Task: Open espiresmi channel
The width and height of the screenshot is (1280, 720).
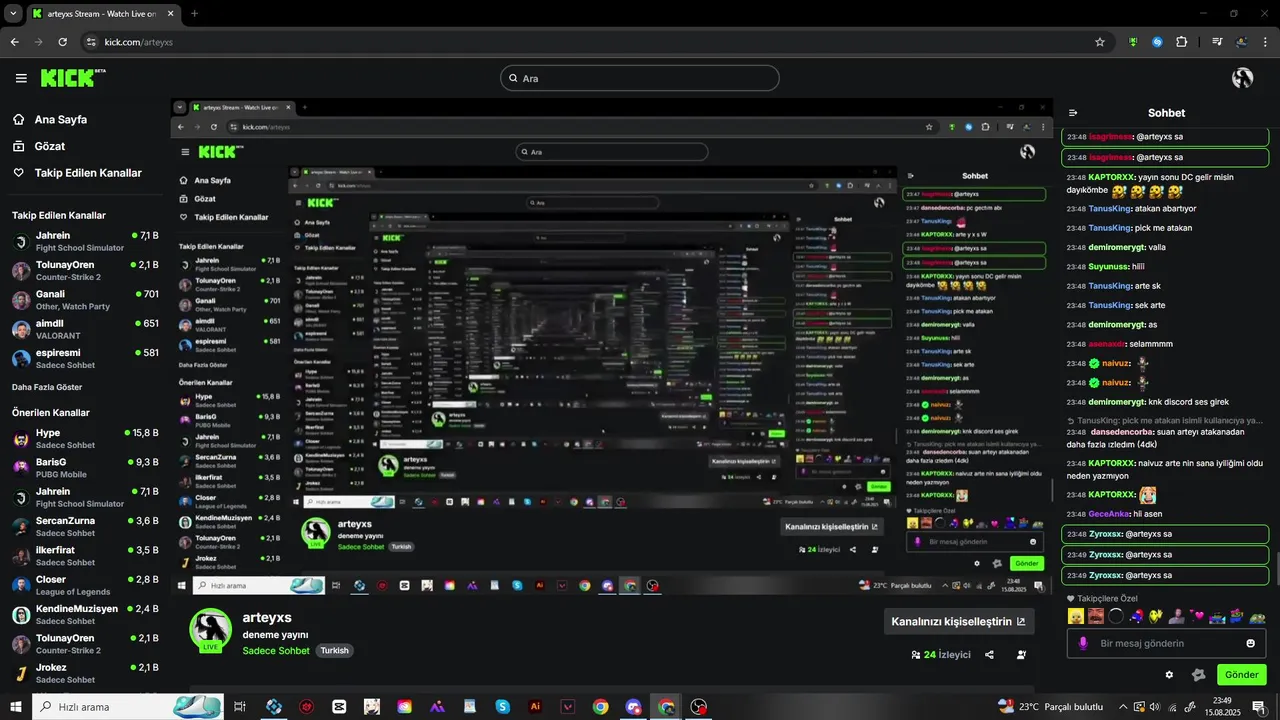Action: point(85,358)
